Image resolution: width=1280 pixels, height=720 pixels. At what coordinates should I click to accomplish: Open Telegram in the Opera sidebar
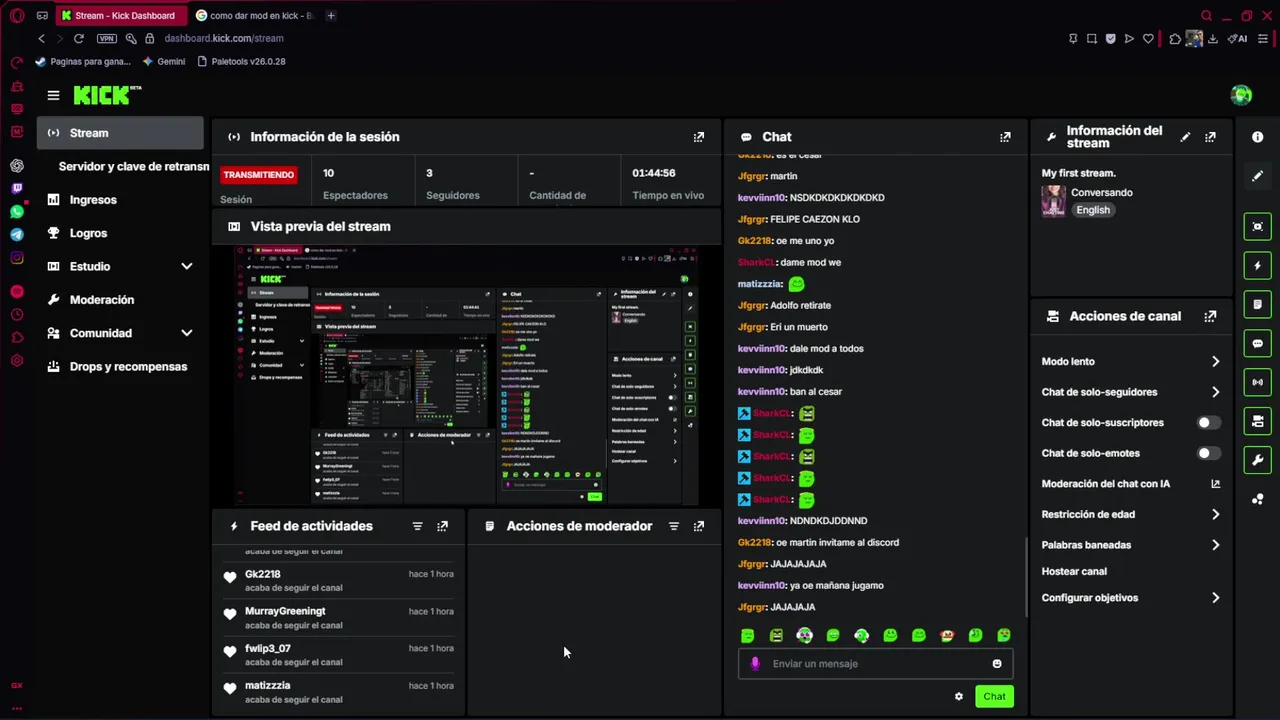tap(17, 235)
